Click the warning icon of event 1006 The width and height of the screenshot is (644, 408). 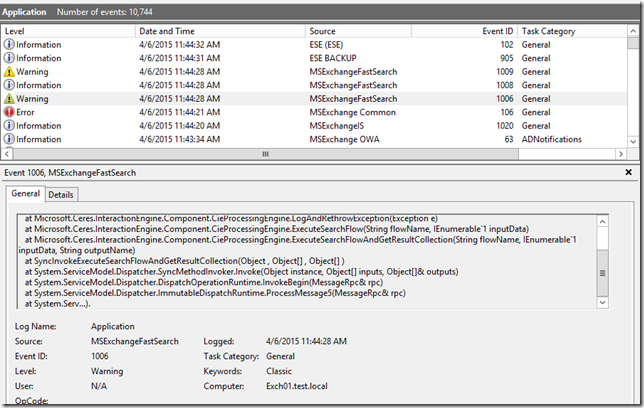(x=9, y=99)
